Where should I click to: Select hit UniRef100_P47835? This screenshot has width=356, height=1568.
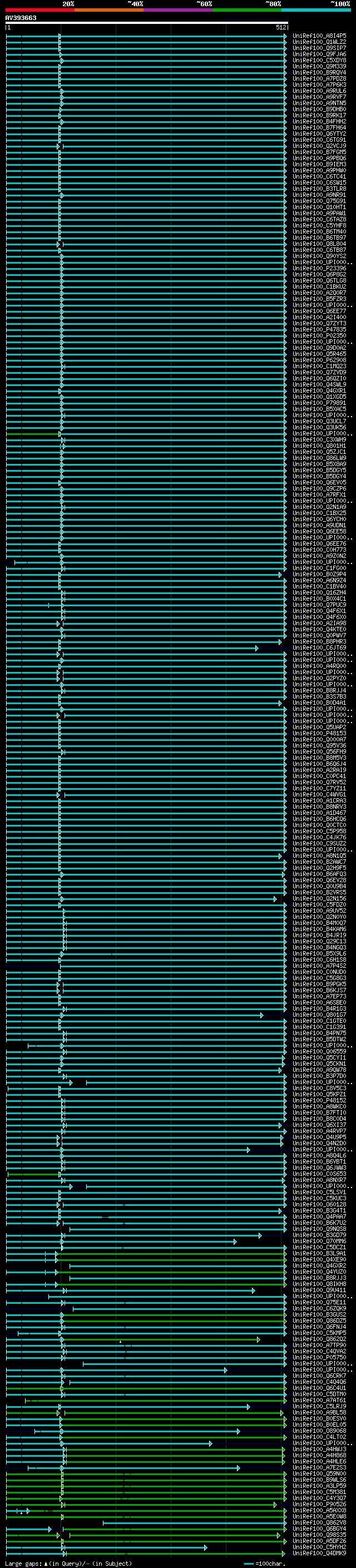point(319,329)
